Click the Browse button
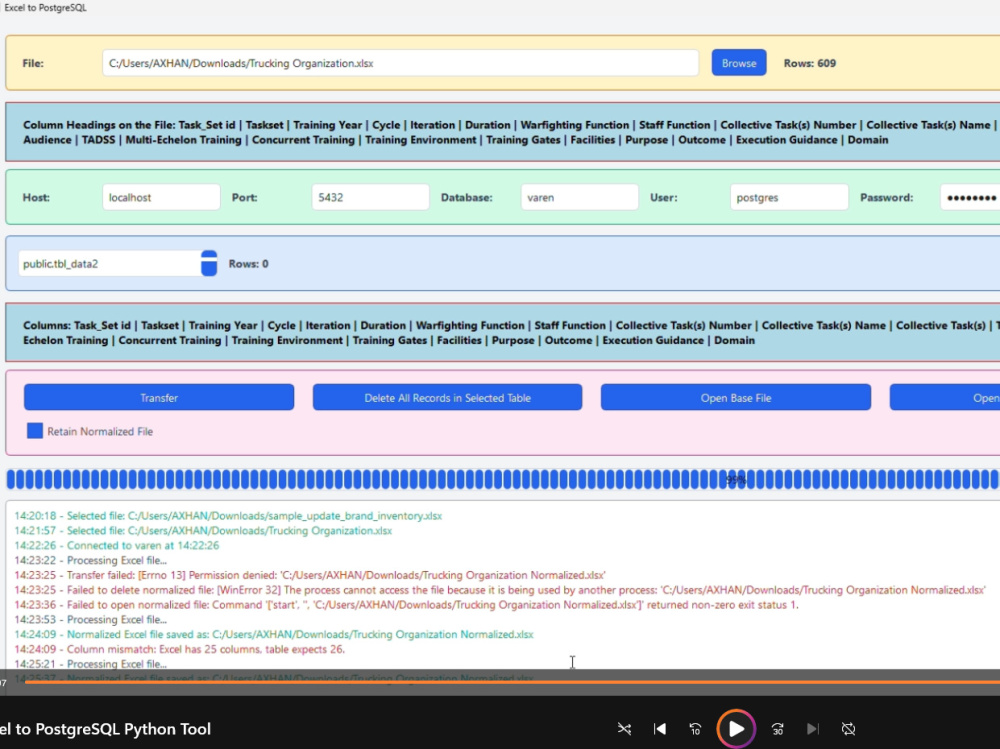 pos(739,63)
